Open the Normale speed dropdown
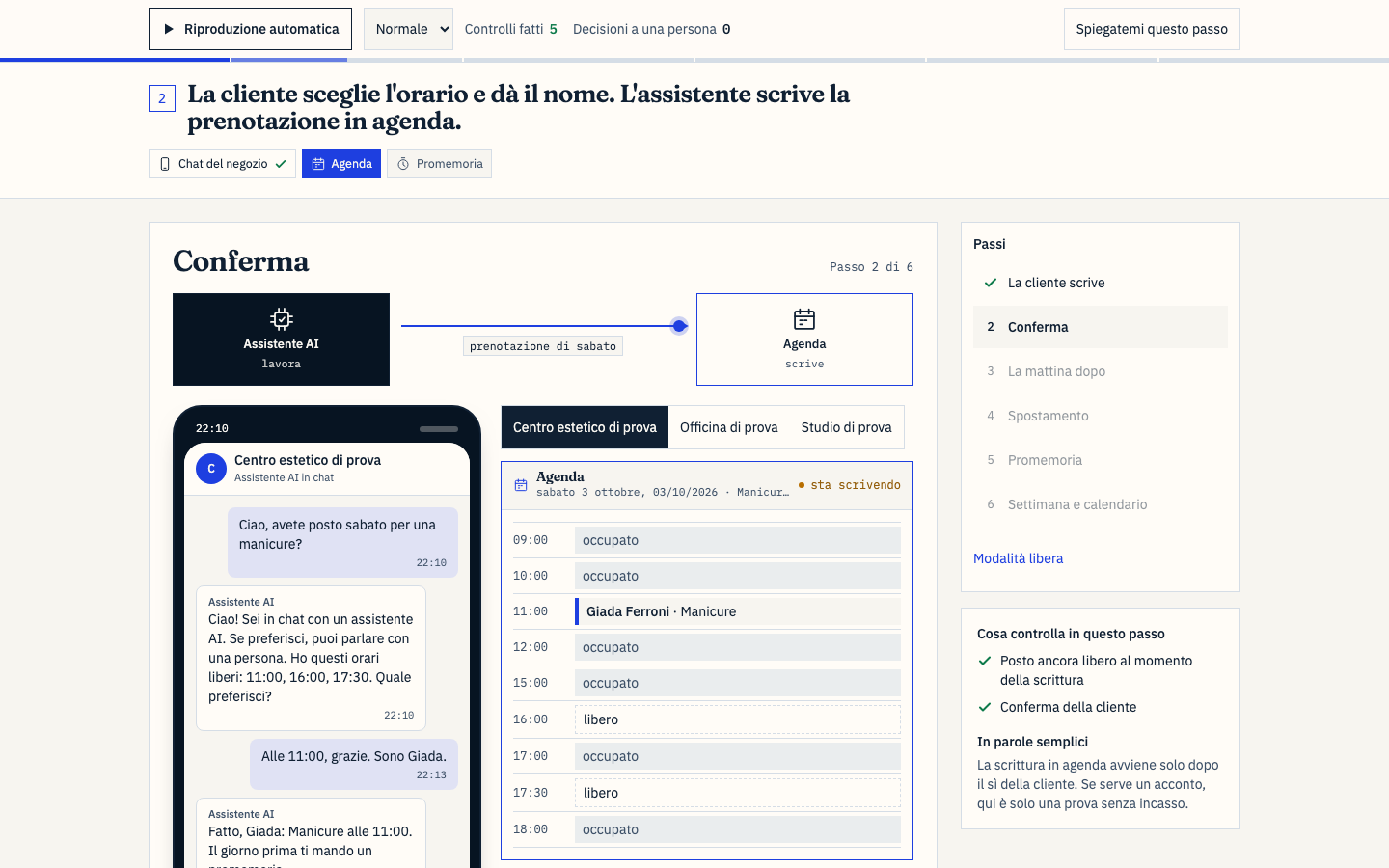 (x=408, y=29)
